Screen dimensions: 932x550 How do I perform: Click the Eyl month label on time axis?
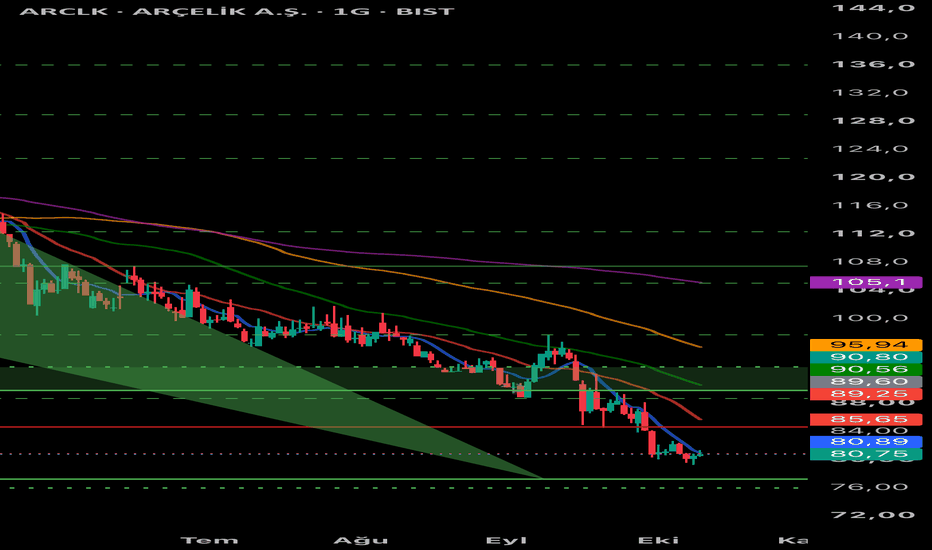(506, 540)
